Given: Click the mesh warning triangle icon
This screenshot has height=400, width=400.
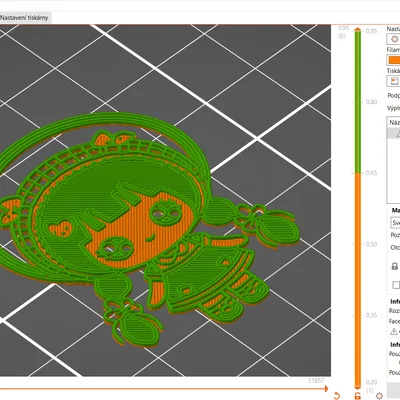Looking at the screenshot, I should point(394,331).
